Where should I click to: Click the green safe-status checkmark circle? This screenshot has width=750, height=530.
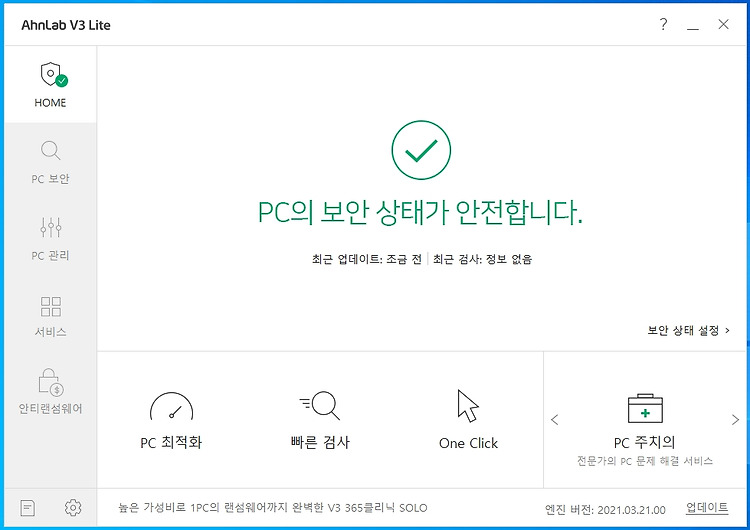click(421, 150)
